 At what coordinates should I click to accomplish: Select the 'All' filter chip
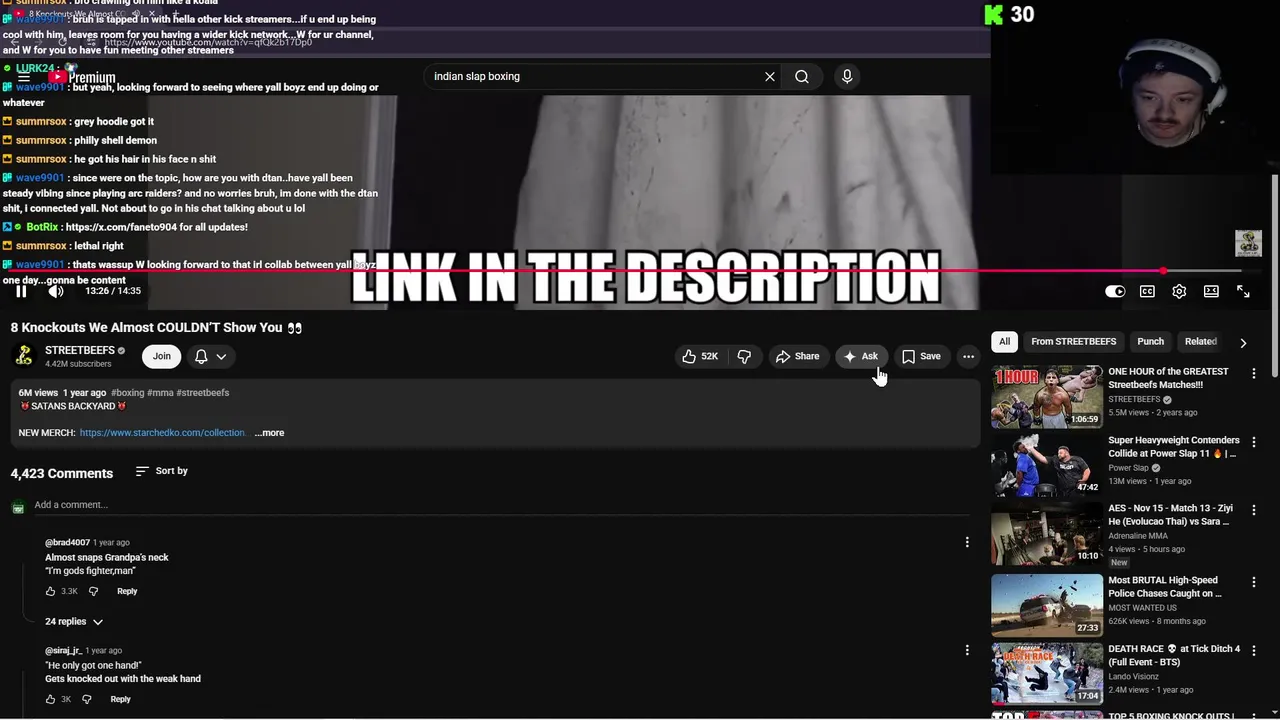pyautogui.click(x=1004, y=342)
